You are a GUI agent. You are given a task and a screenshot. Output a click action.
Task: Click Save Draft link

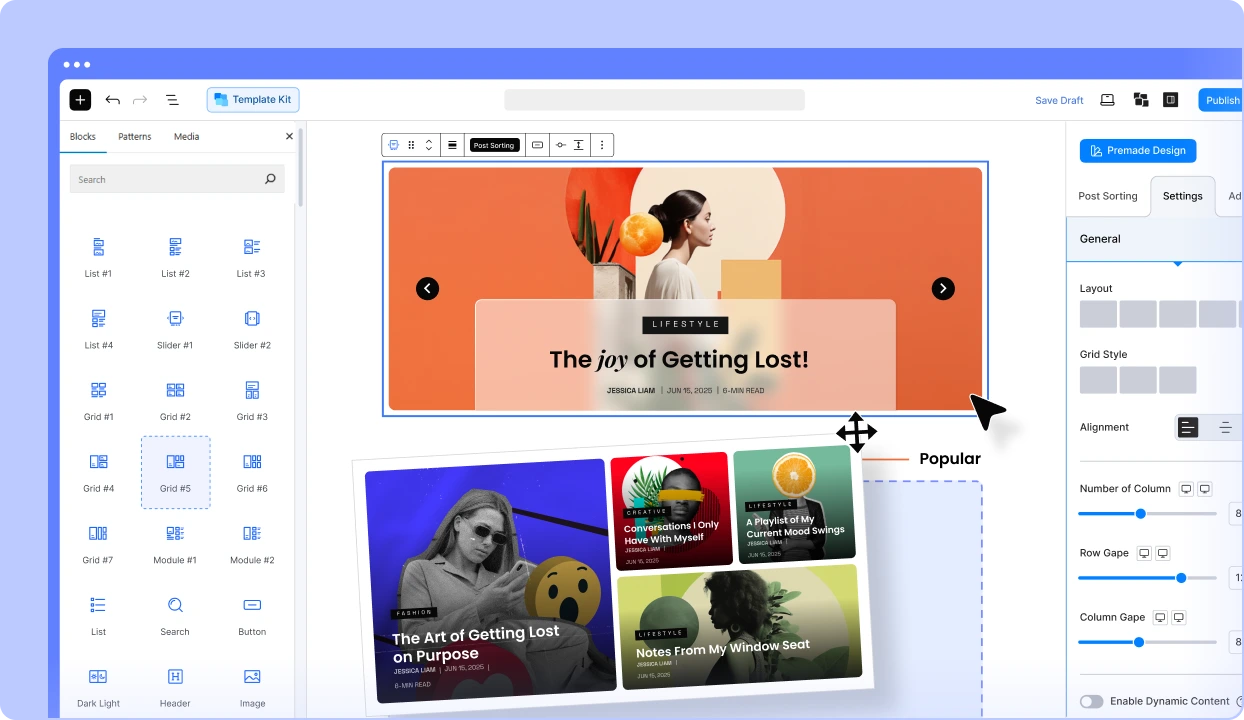pyautogui.click(x=1059, y=100)
